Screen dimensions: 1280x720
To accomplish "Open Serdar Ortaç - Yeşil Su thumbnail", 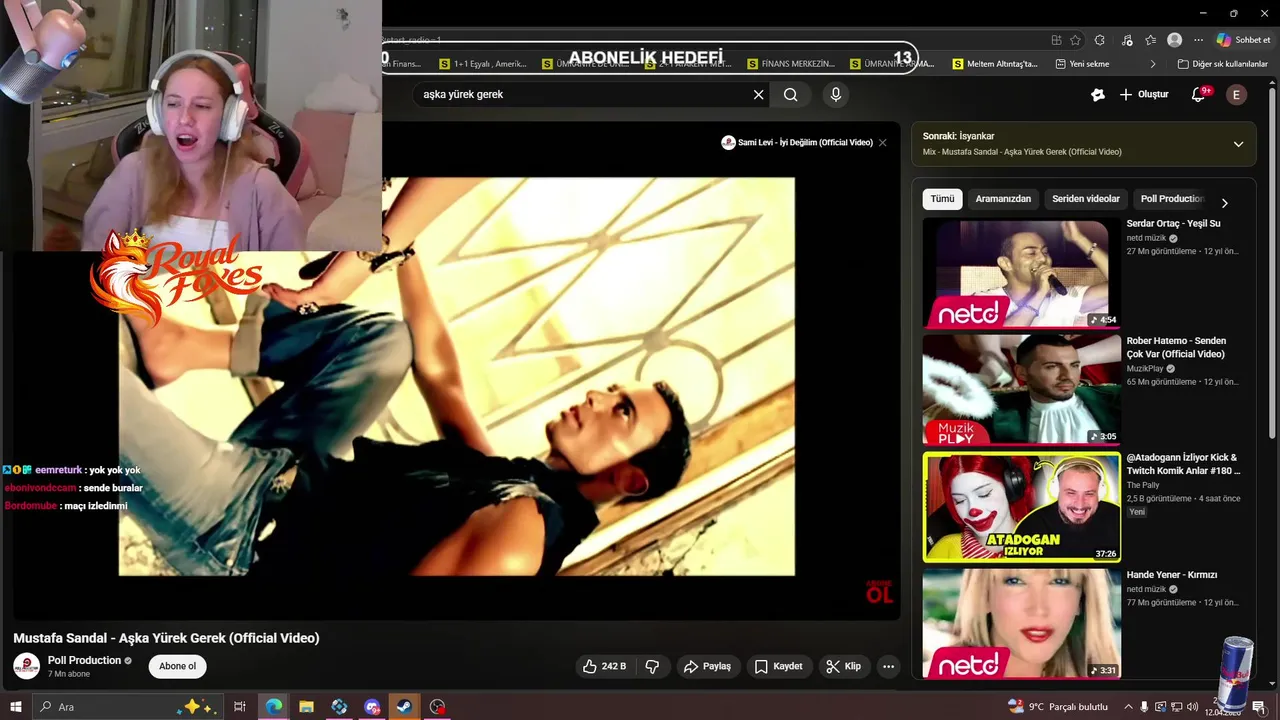I will coord(1021,274).
